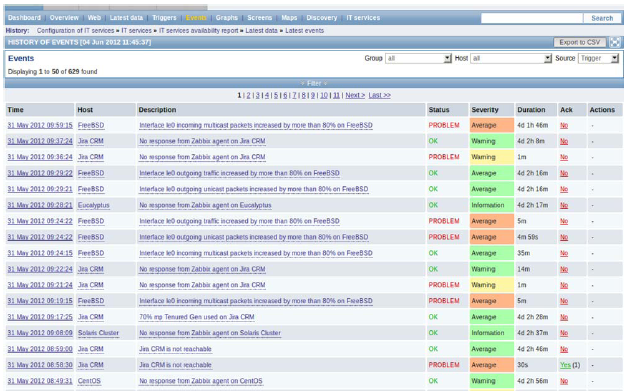Viewport: 625px width, 392px height.
Task: Click OK status in the 09:17:25 row
Action: click(x=433, y=317)
